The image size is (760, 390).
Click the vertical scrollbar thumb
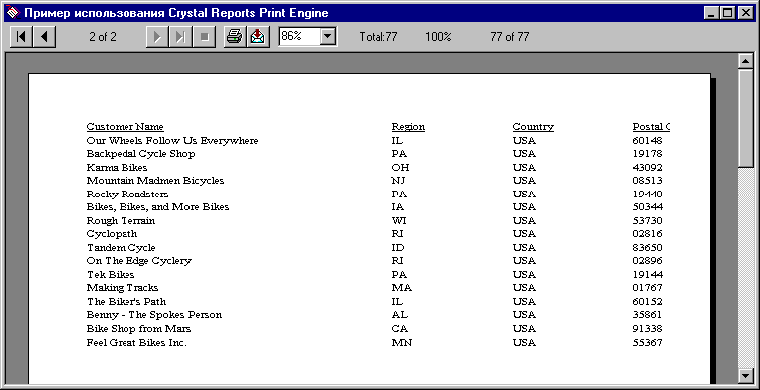(744, 119)
